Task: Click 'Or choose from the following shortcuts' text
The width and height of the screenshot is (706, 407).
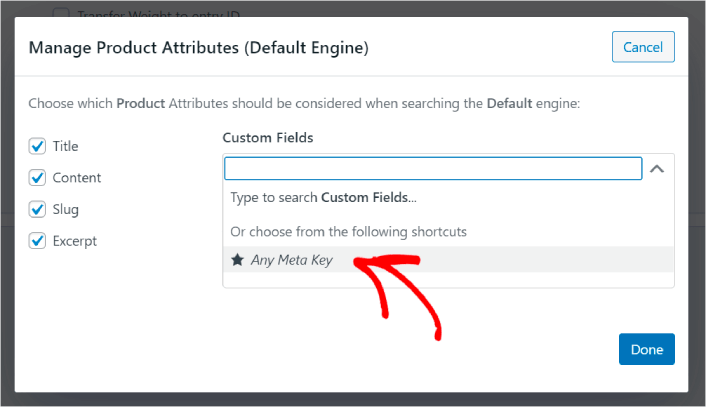Action: [348, 232]
